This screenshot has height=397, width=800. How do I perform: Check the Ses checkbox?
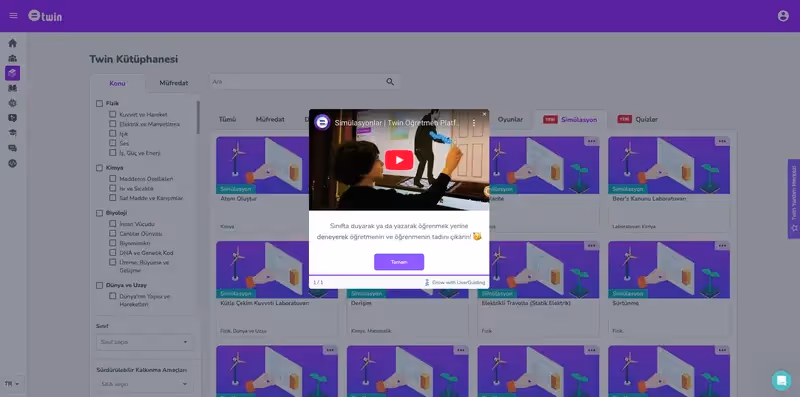coord(112,143)
